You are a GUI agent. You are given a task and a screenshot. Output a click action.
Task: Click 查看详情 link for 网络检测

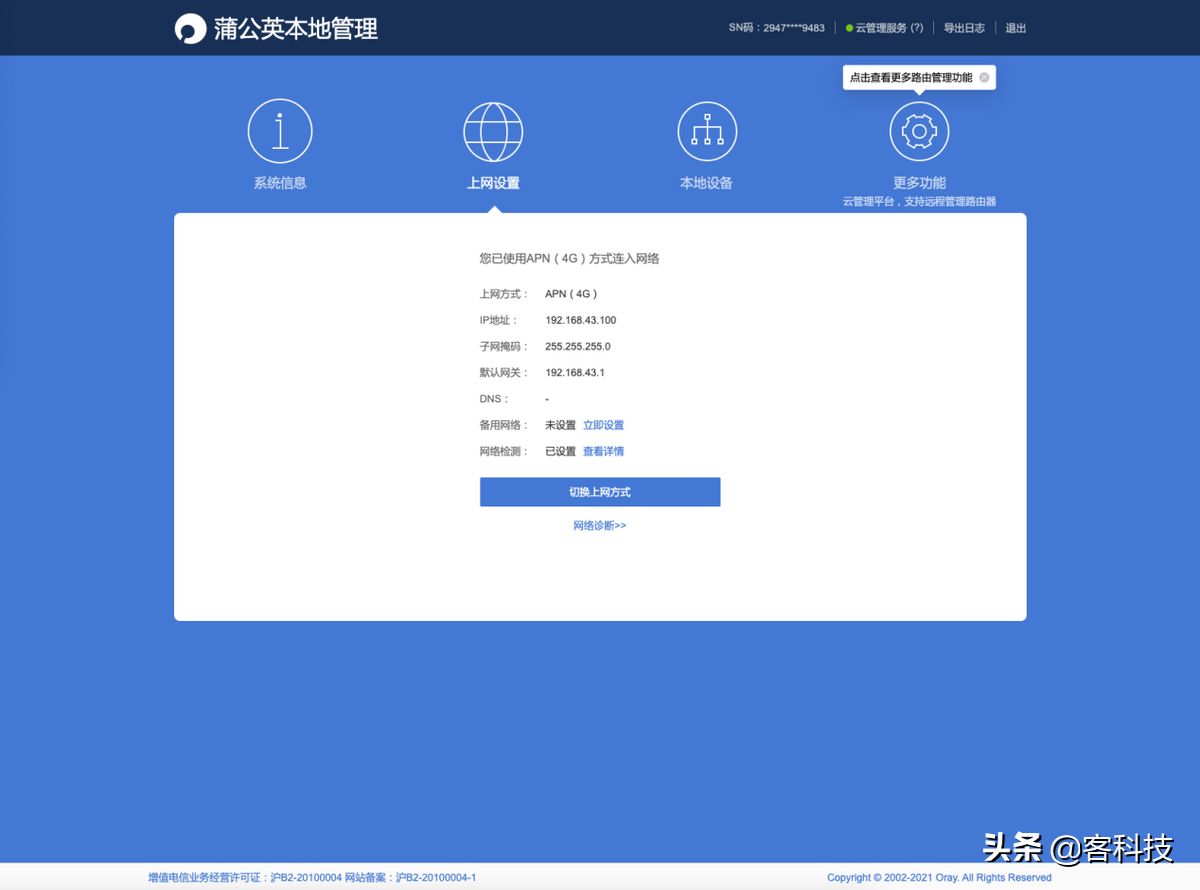pyautogui.click(x=603, y=451)
